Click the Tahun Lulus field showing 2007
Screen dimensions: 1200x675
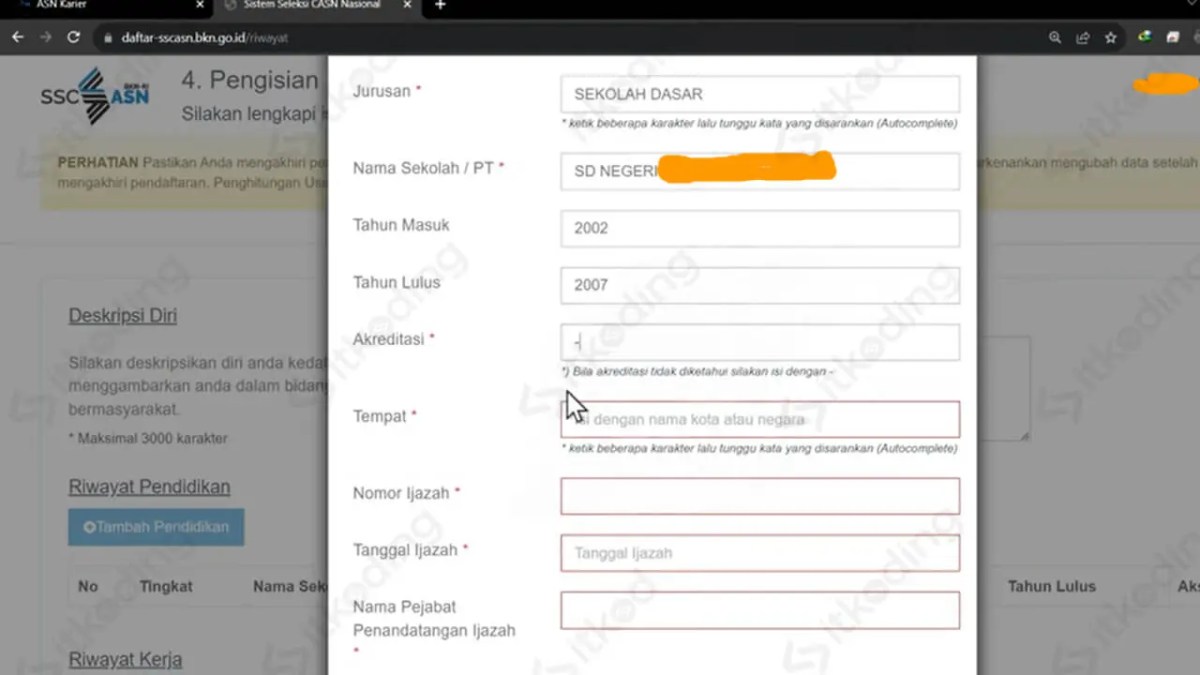pos(759,285)
